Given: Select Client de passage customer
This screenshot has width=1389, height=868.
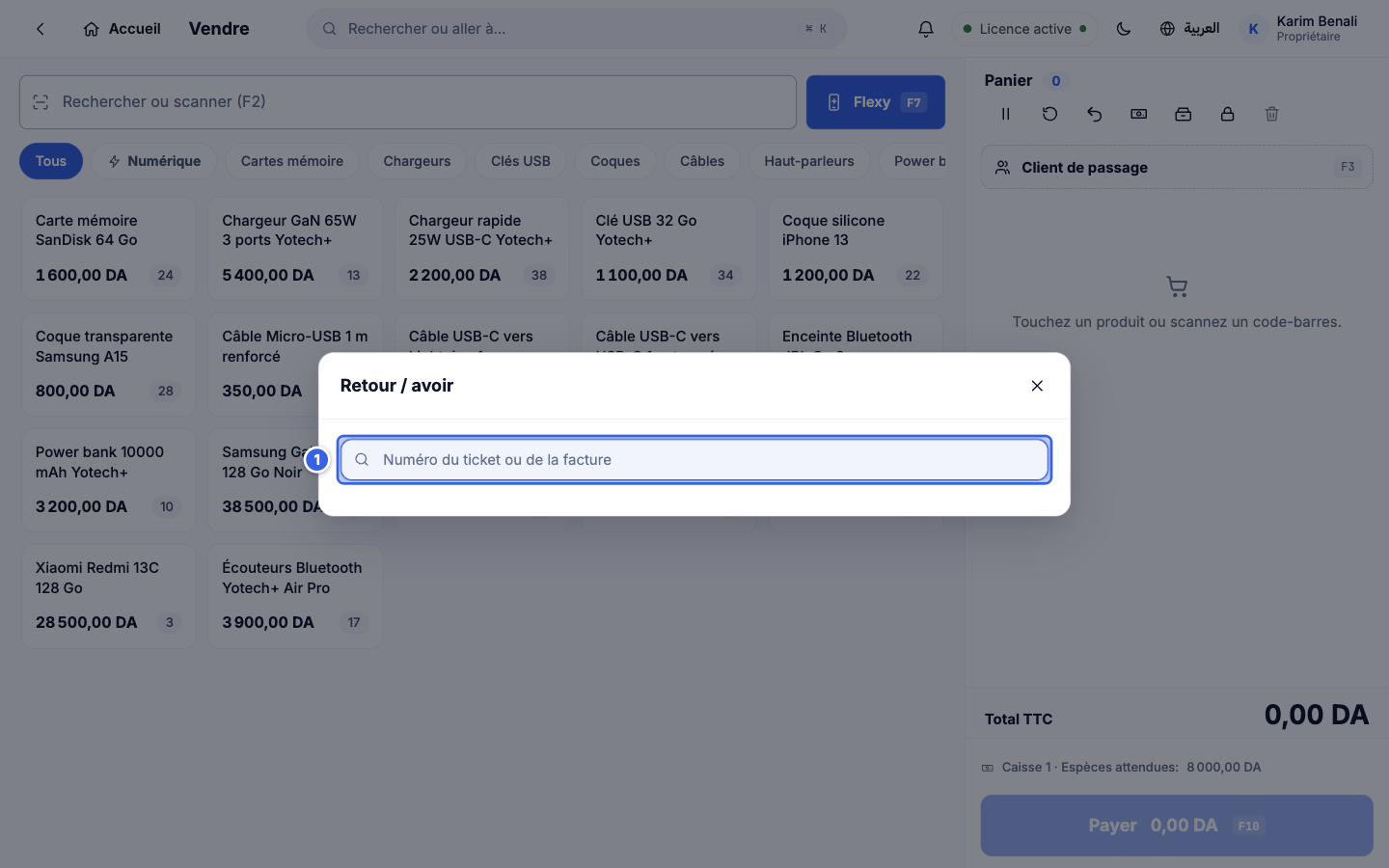Looking at the screenshot, I should 1177,168.
